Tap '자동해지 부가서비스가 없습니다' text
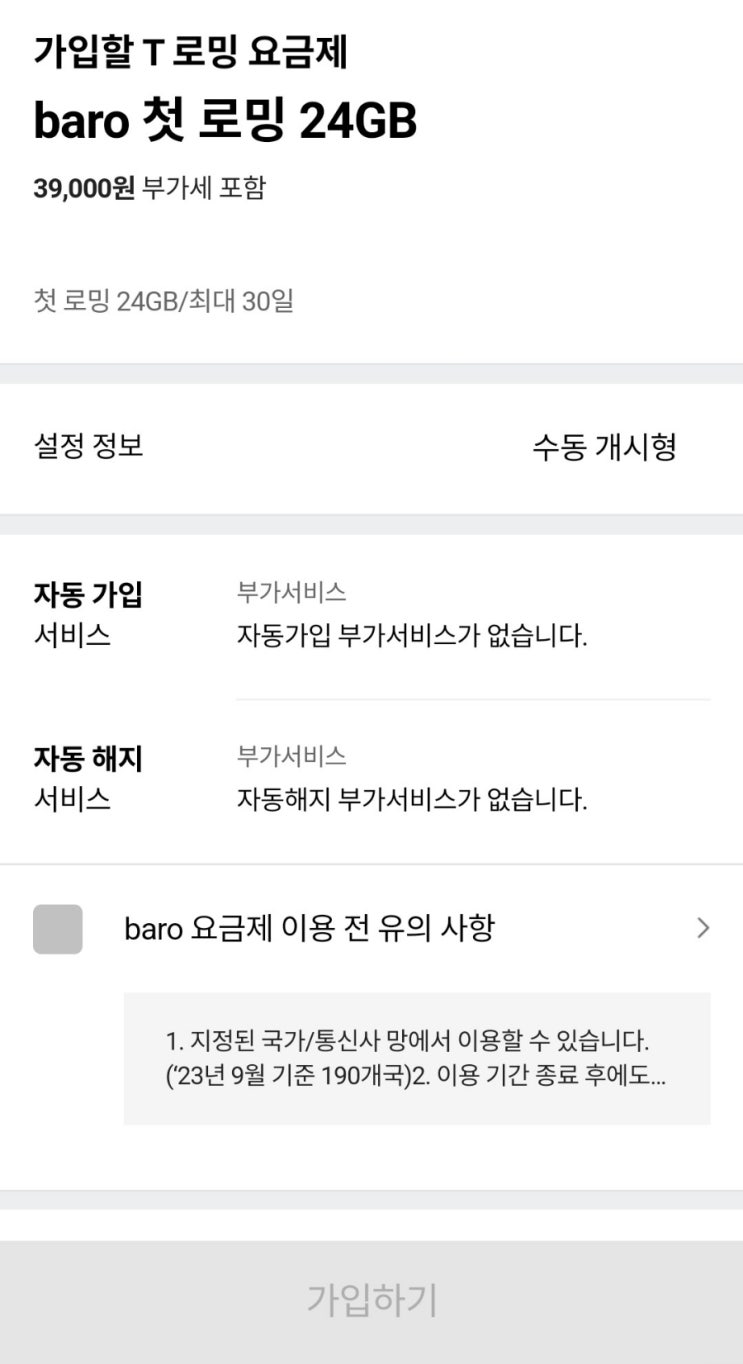Screen dimensions: 743x1364 pos(411,800)
